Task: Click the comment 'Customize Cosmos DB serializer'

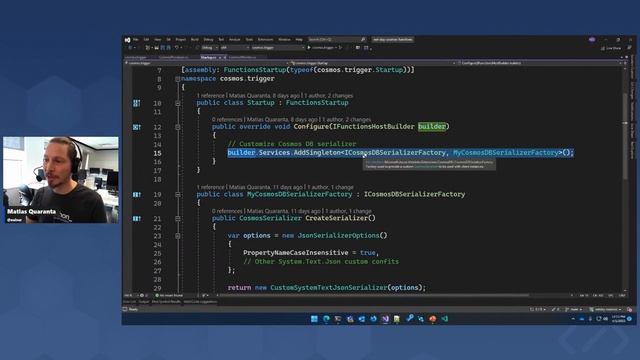Action: coord(292,144)
